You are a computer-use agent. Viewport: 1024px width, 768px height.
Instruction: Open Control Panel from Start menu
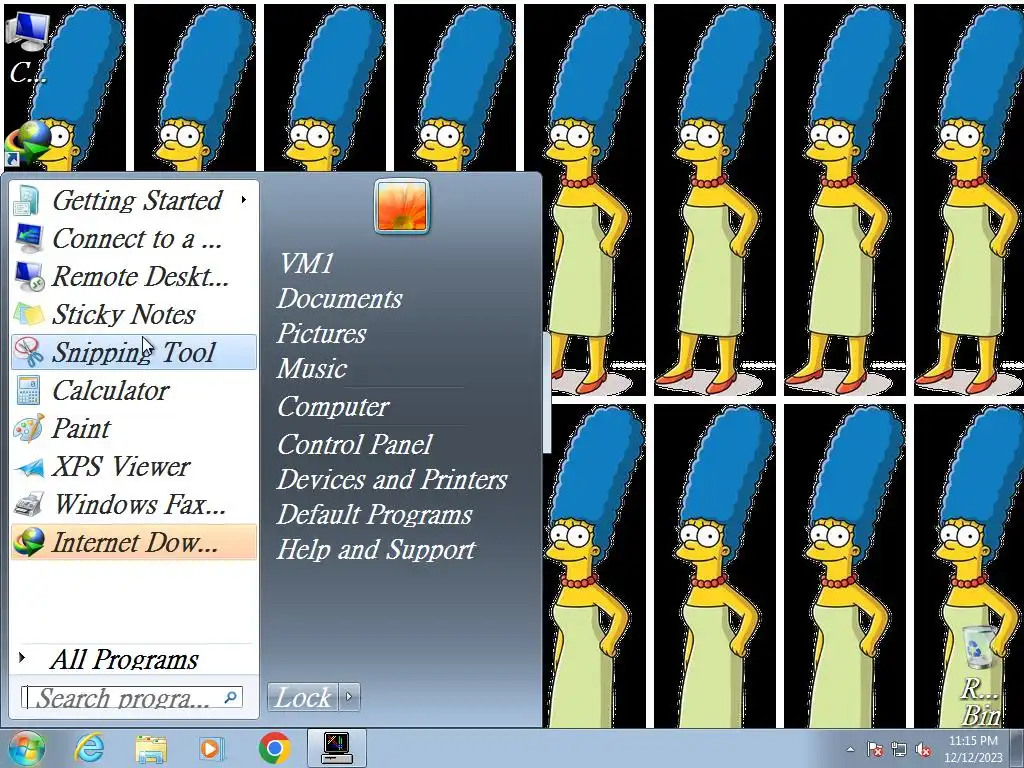pyautogui.click(x=355, y=444)
